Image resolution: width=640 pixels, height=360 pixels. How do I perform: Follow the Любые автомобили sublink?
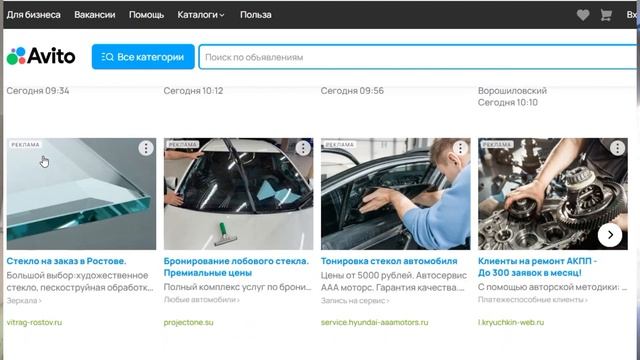click(x=202, y=300)
